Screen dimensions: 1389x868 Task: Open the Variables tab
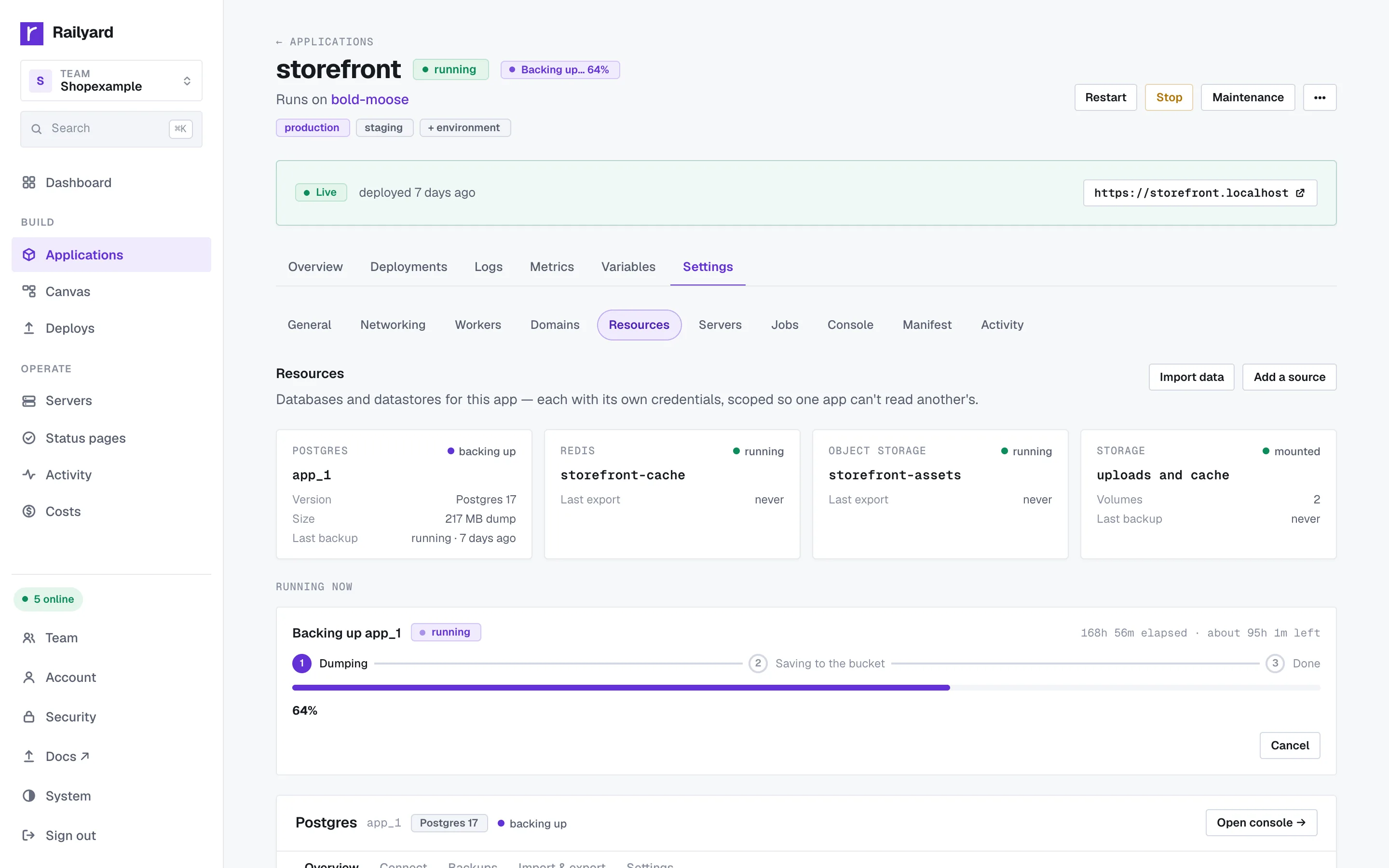point(628,267)
